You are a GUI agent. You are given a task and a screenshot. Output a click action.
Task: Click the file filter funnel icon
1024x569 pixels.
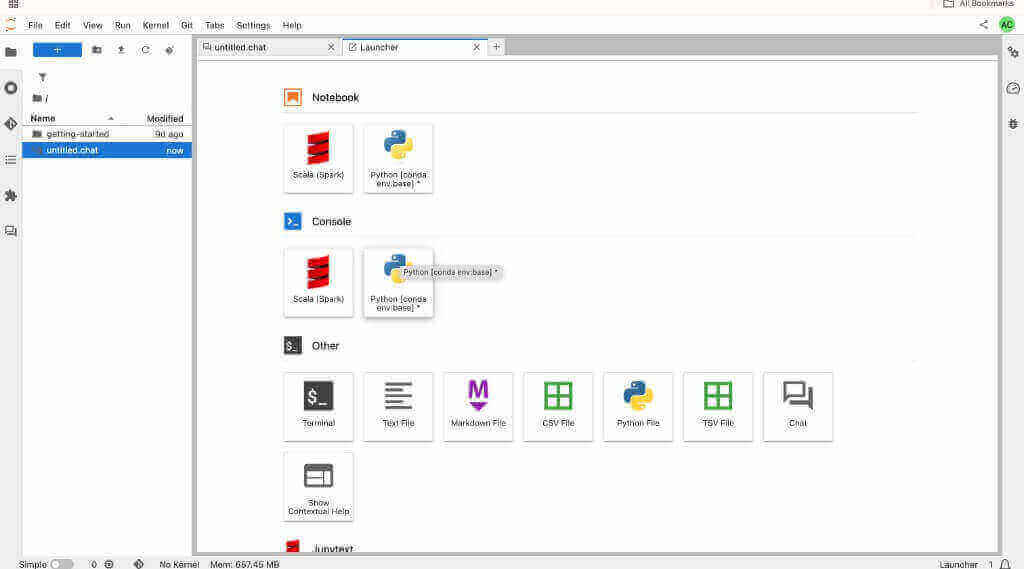(42, 77)
